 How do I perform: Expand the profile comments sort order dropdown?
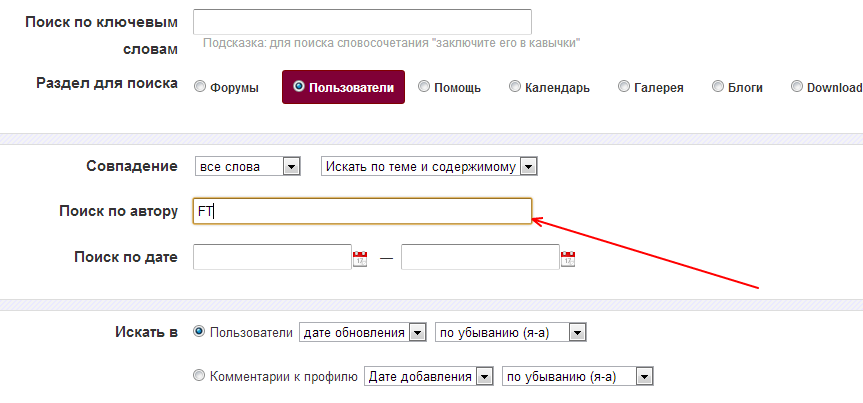point(578,377)
